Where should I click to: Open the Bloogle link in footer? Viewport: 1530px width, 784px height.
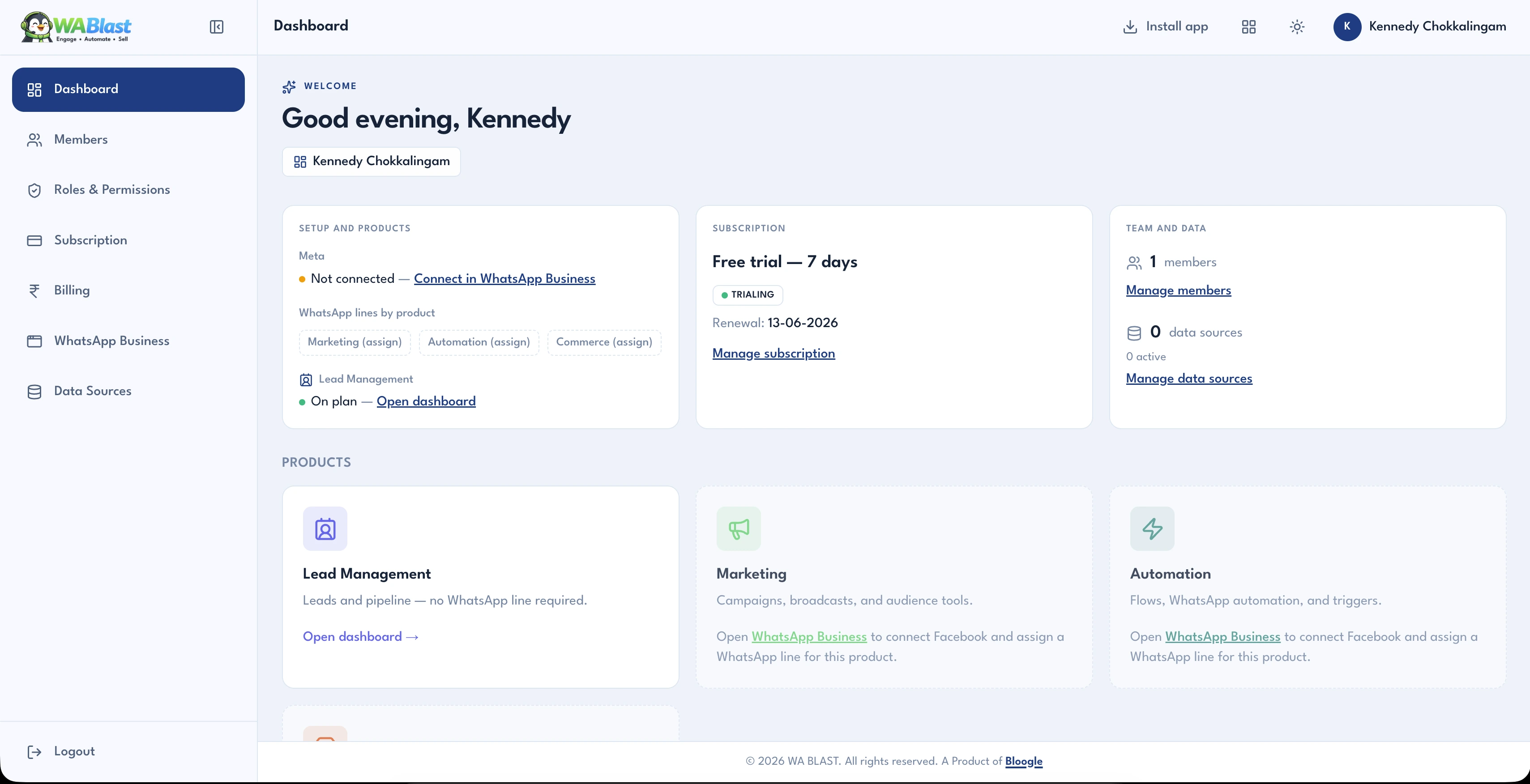pyautogui.click(x=1023, y=762)
